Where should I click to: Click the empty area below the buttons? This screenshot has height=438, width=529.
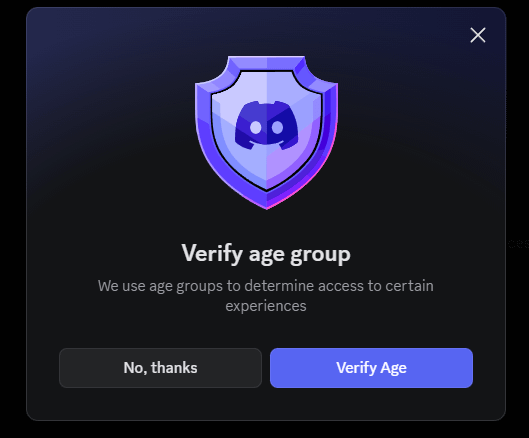266,404
